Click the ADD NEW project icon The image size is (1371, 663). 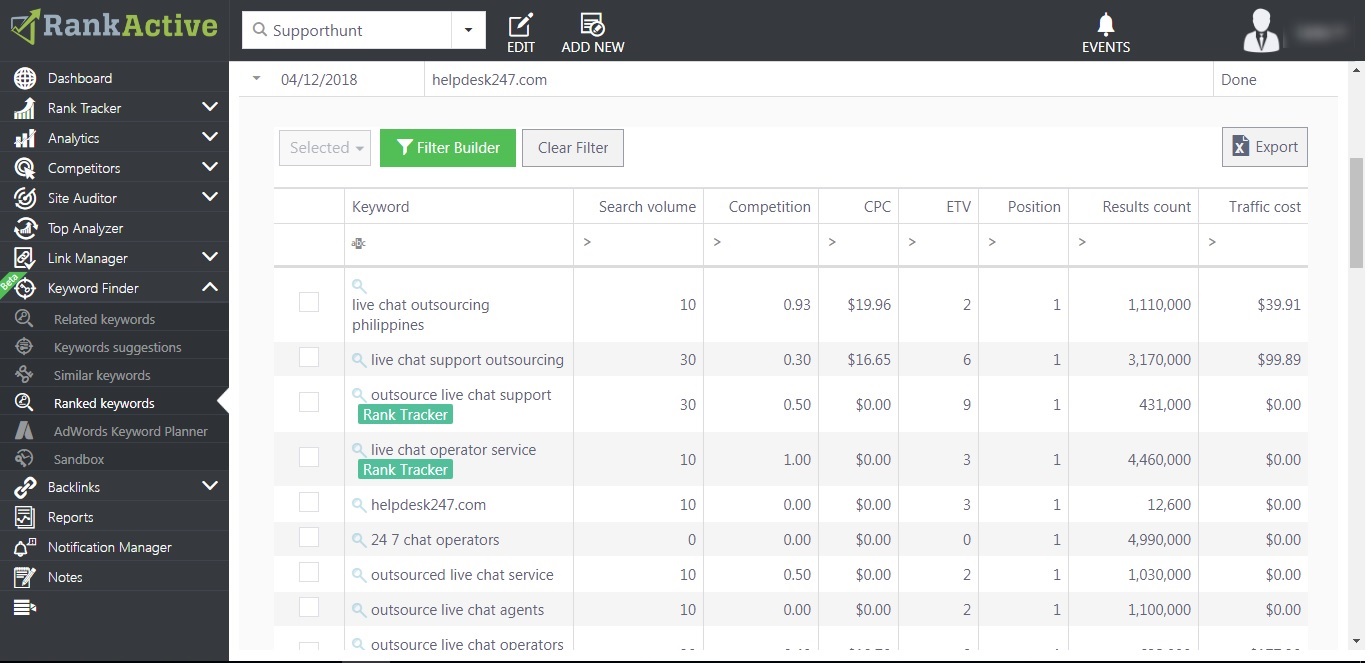[x=592, y=25]
